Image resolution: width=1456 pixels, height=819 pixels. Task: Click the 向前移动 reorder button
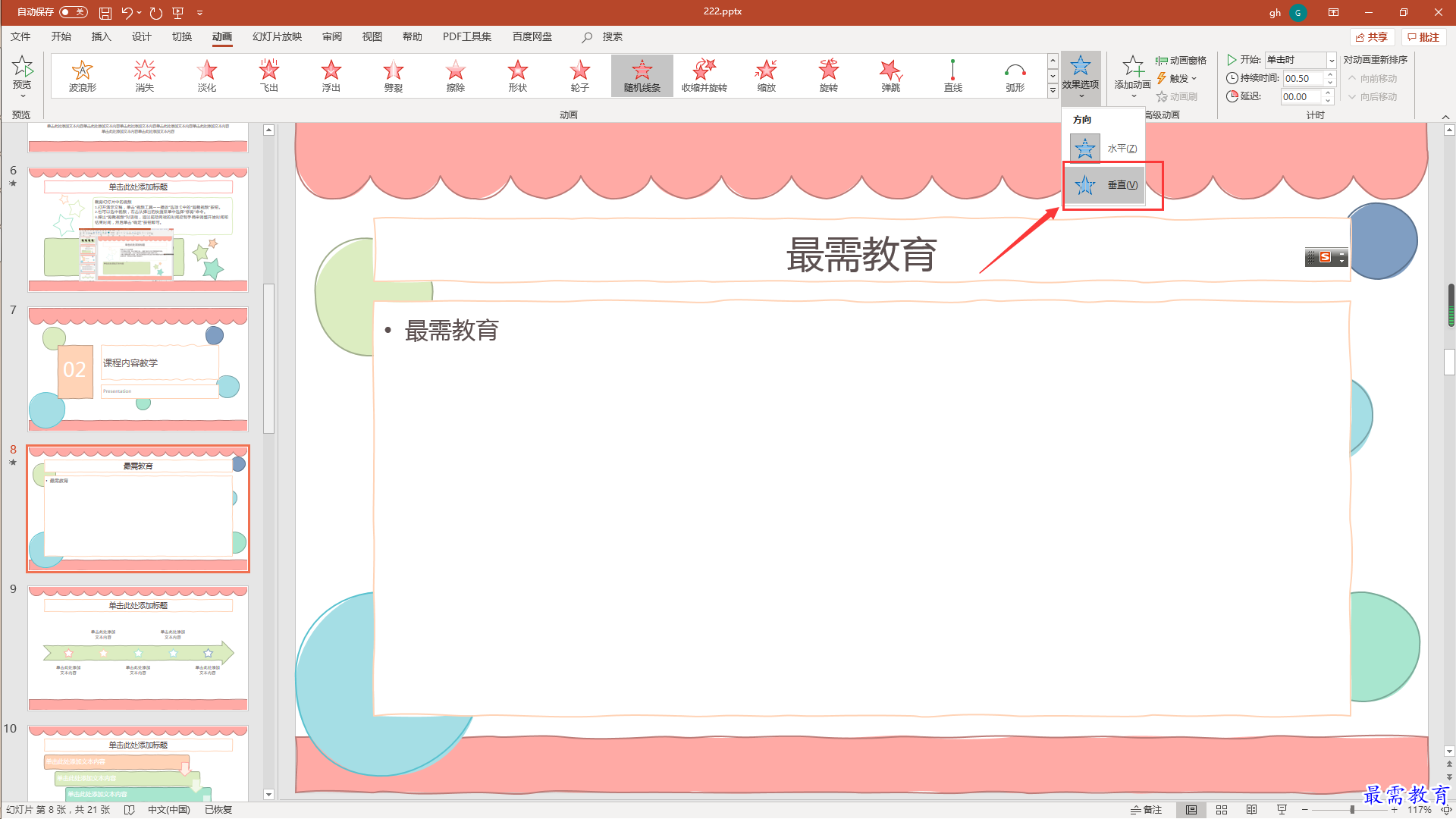tap(1372, 79)
